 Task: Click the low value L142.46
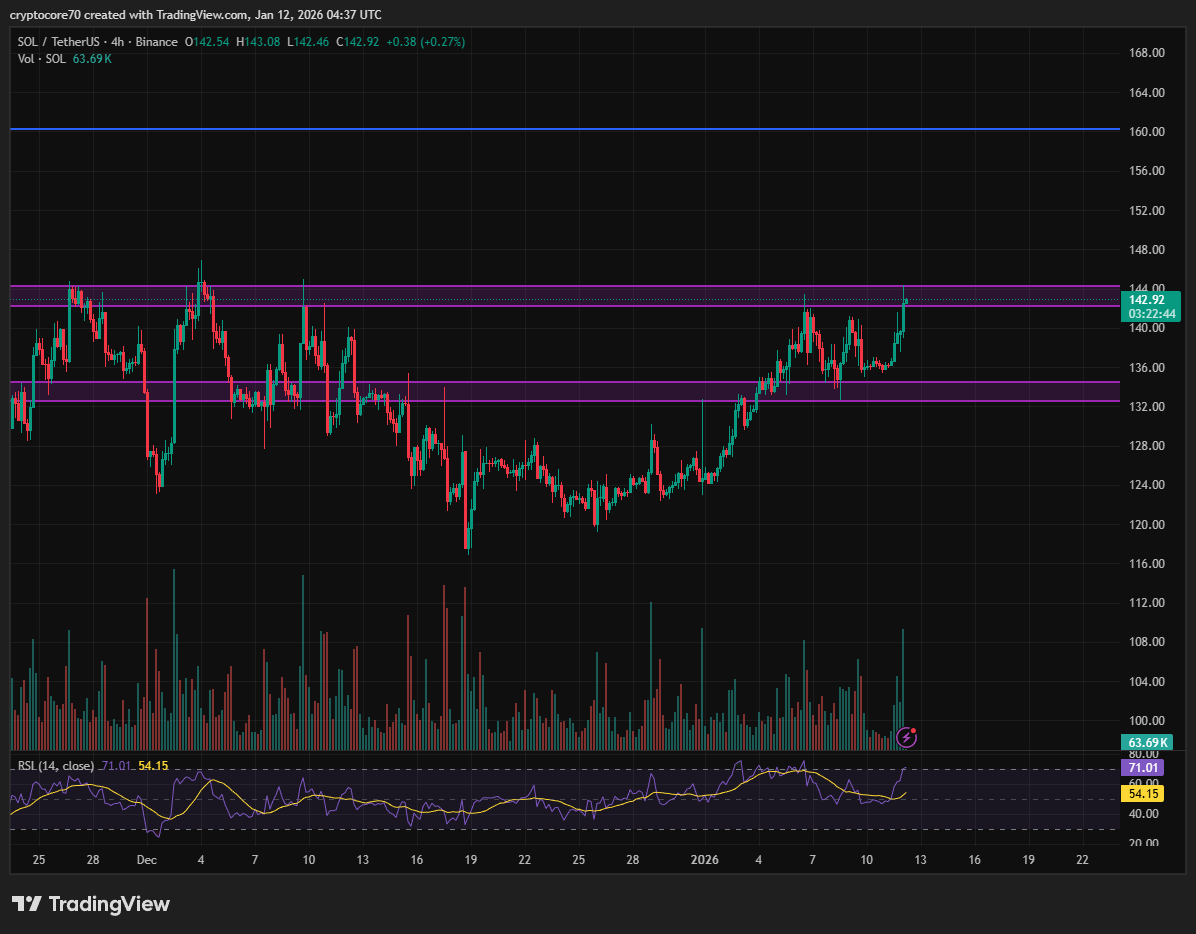click(308, 42)
